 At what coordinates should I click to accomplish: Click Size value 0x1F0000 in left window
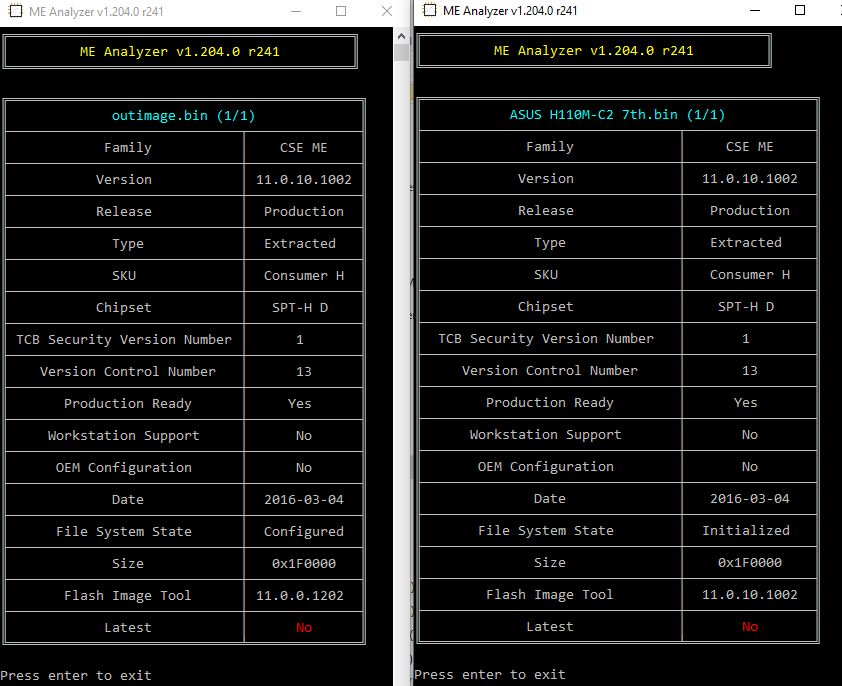tap(303, 564)
